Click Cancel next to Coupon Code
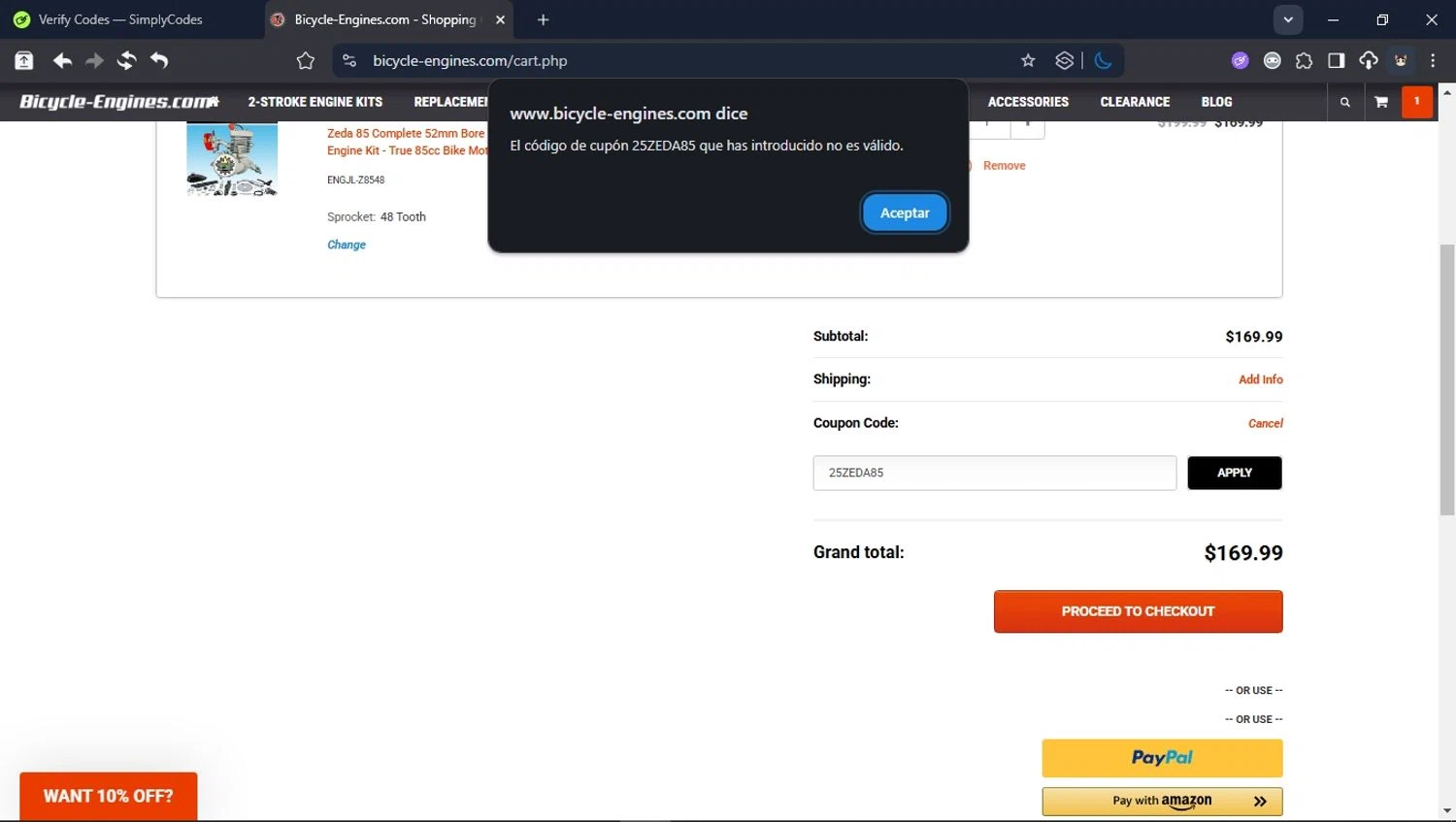The width and height of the screenshot is (1456, 822). 1266,423
